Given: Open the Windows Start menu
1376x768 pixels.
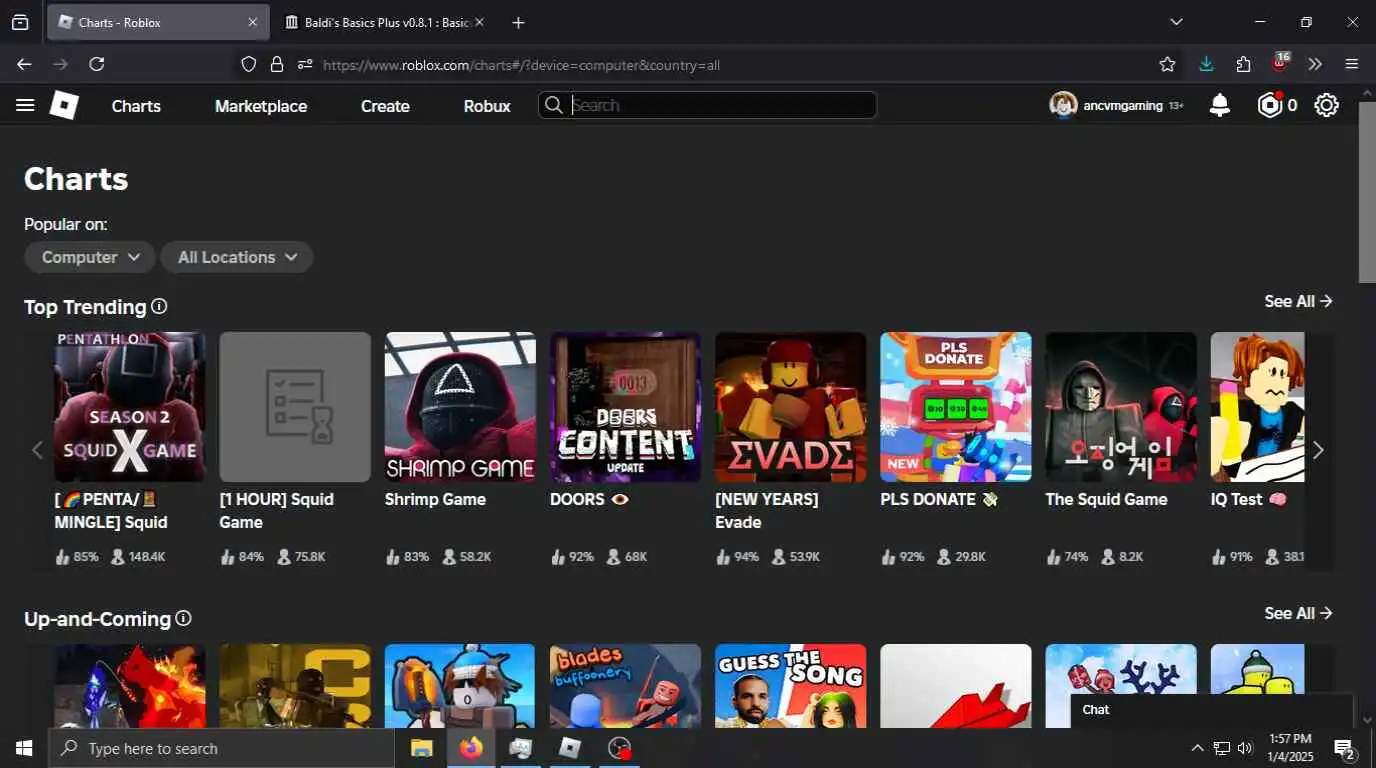Looking at the screenshot, I should [24, 747].
